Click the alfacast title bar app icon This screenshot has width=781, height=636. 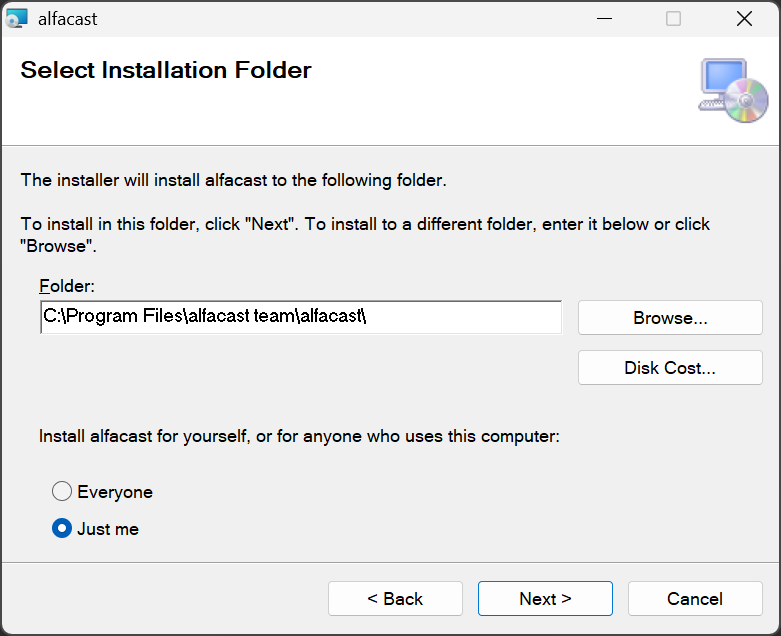(x=16, y=18)
